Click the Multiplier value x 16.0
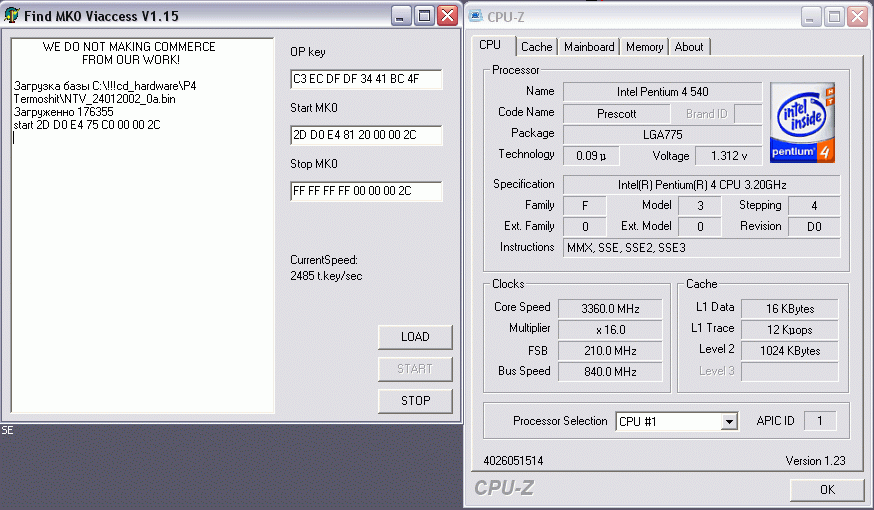Viewport: 874px width, 510px height. coord(610,329)
